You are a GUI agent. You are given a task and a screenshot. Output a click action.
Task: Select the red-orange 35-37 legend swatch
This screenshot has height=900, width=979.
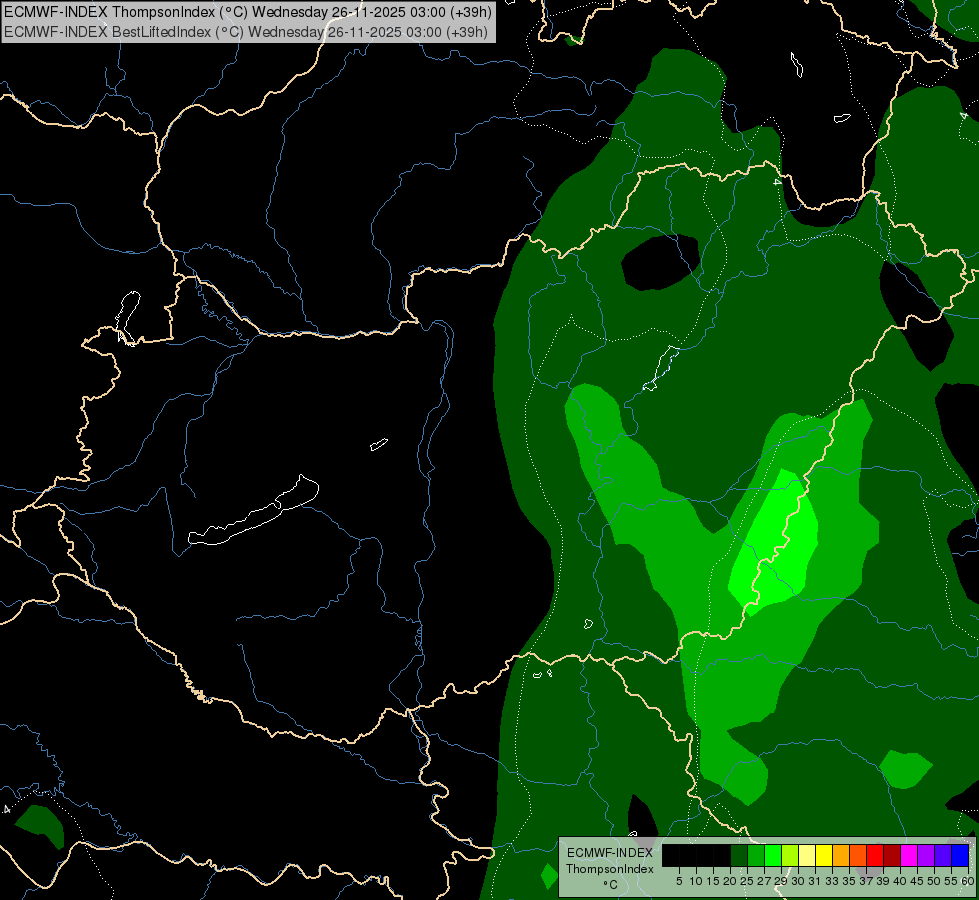(x=858, y=855)
